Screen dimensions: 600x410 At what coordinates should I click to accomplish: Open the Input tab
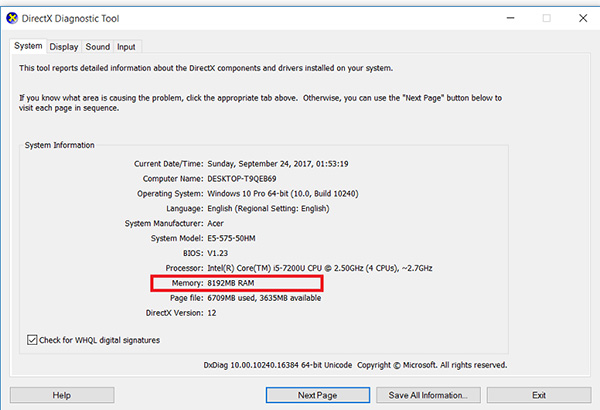click(x=126, y=47)
